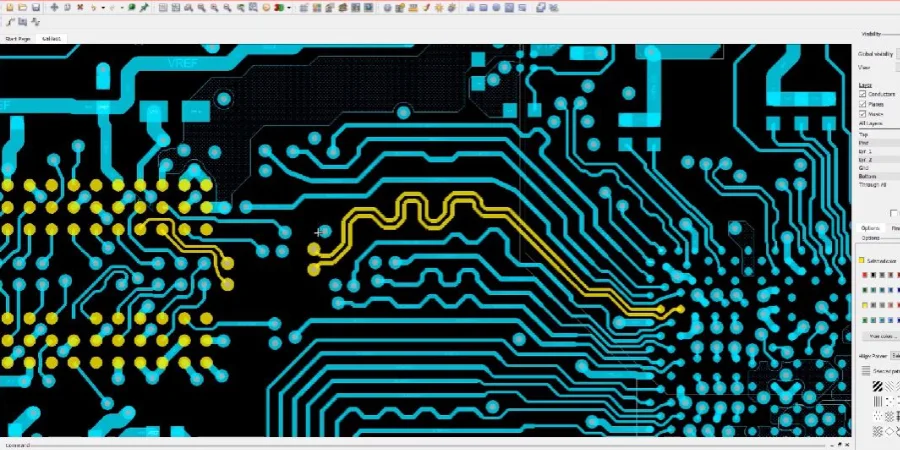900x450 pixels.
Task: Open the 3D view dropdown arrow
Action: pos(289,8)
